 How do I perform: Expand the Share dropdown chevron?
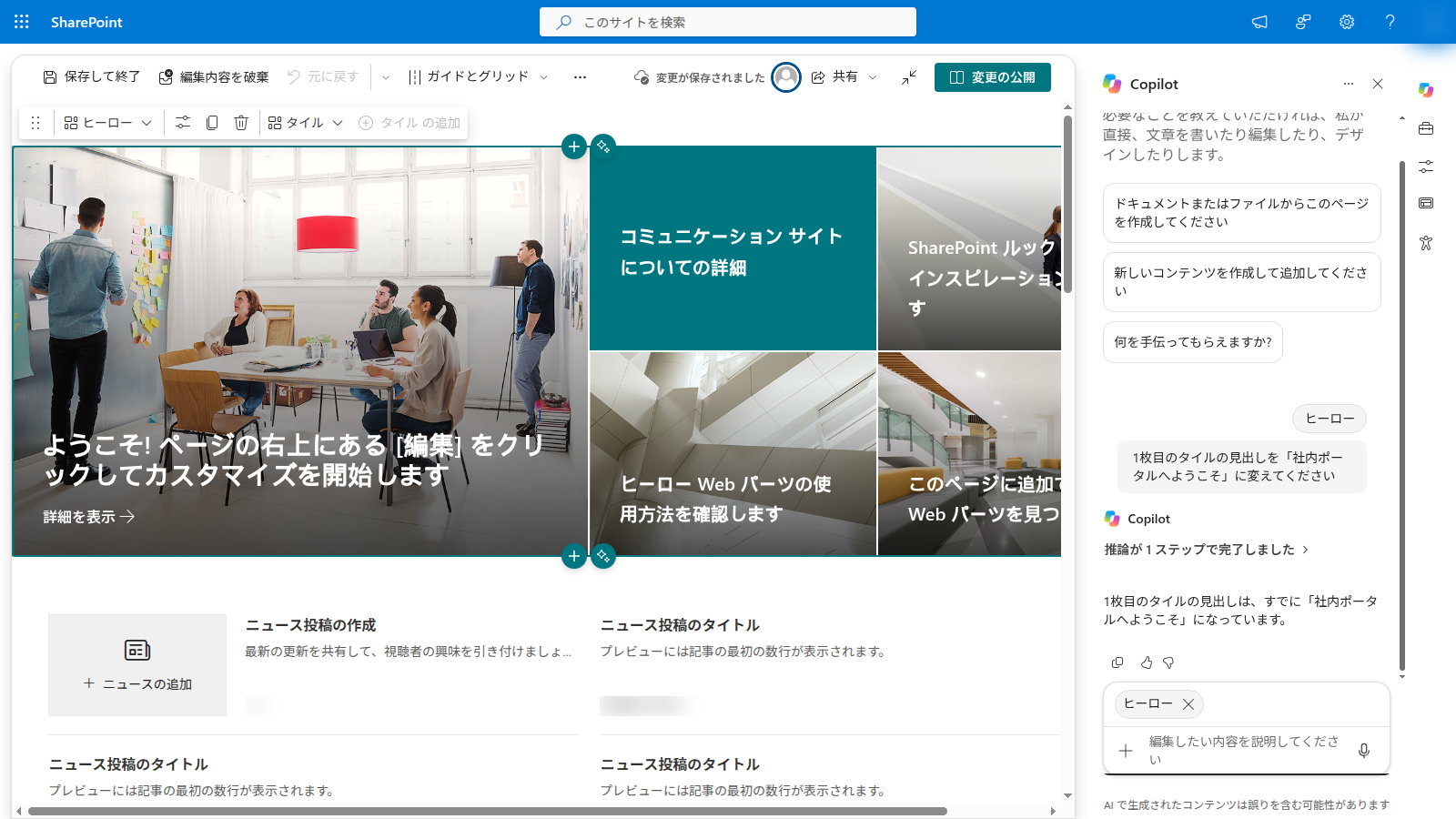point(873,77)
